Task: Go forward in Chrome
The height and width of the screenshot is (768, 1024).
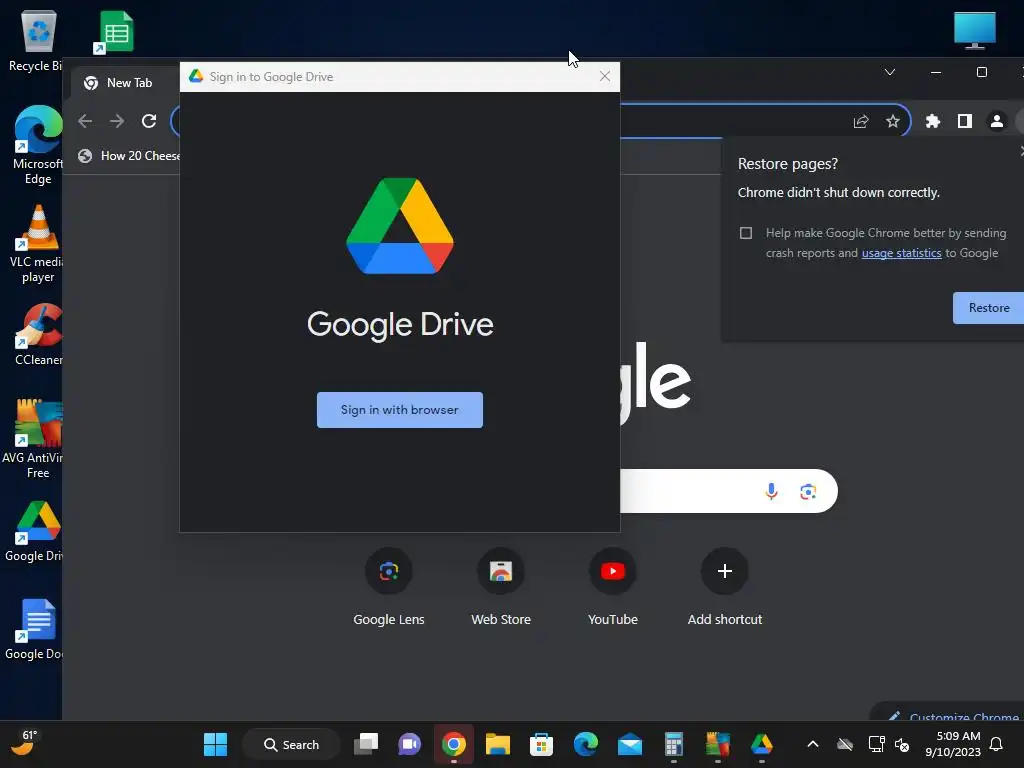Action: pyautogui.click(x=117, y=121)
